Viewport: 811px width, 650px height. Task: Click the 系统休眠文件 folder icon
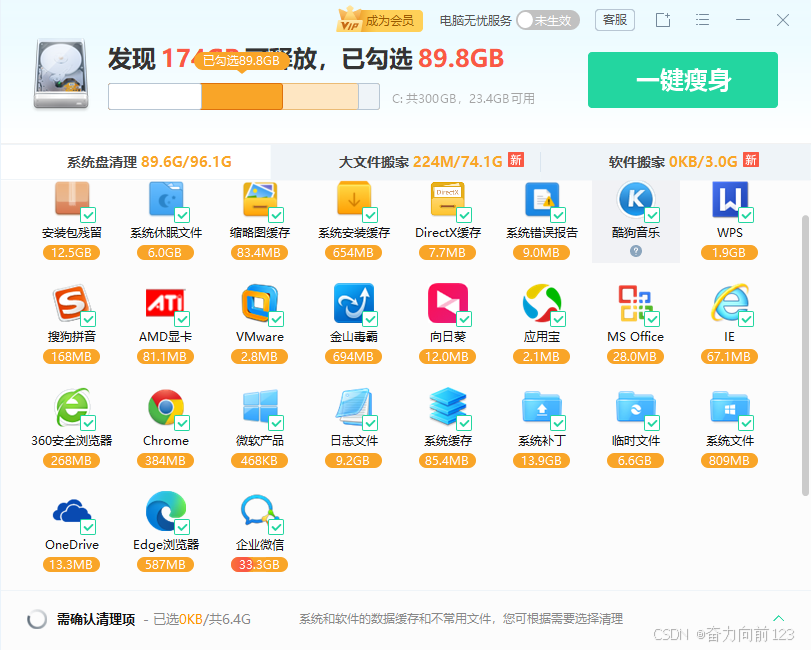point(166,198)
